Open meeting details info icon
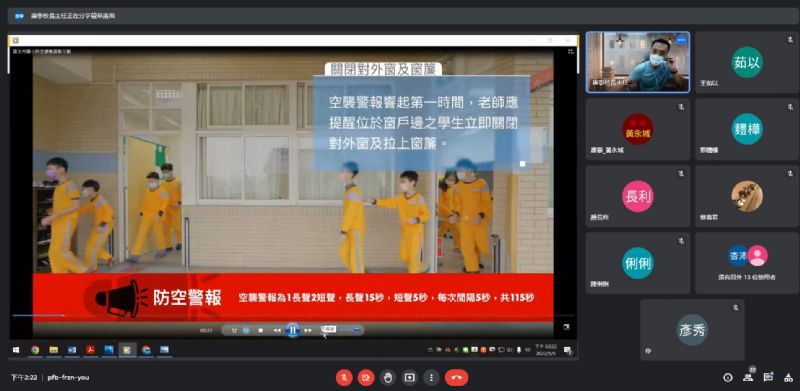This screenshot has width=800, height=391. (x=728, y=378)
